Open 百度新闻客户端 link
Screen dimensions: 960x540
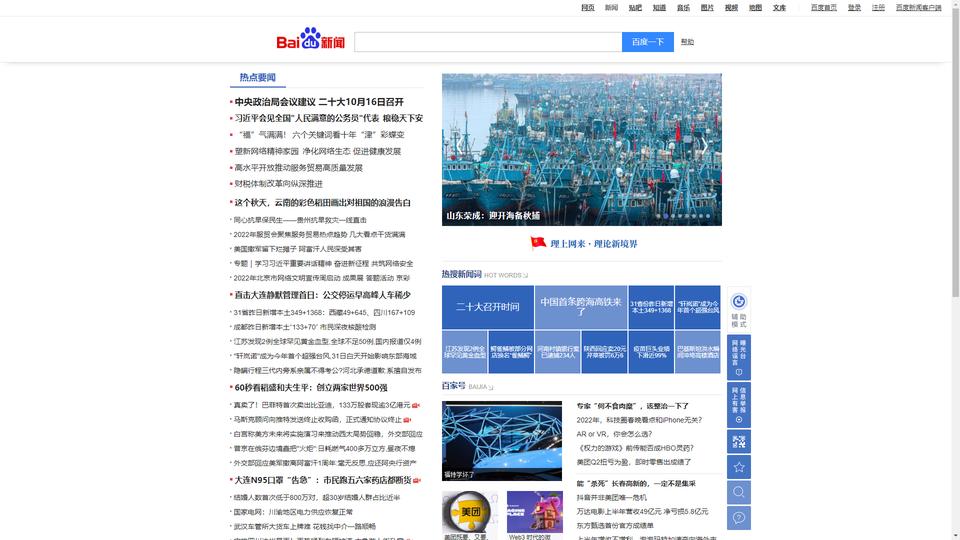(918, 8)
